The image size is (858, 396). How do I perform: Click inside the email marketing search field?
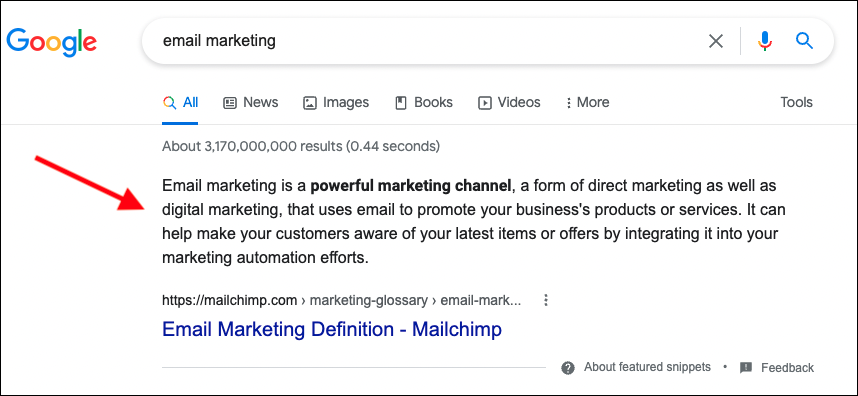pyautogui.click(x=427, y=41)
